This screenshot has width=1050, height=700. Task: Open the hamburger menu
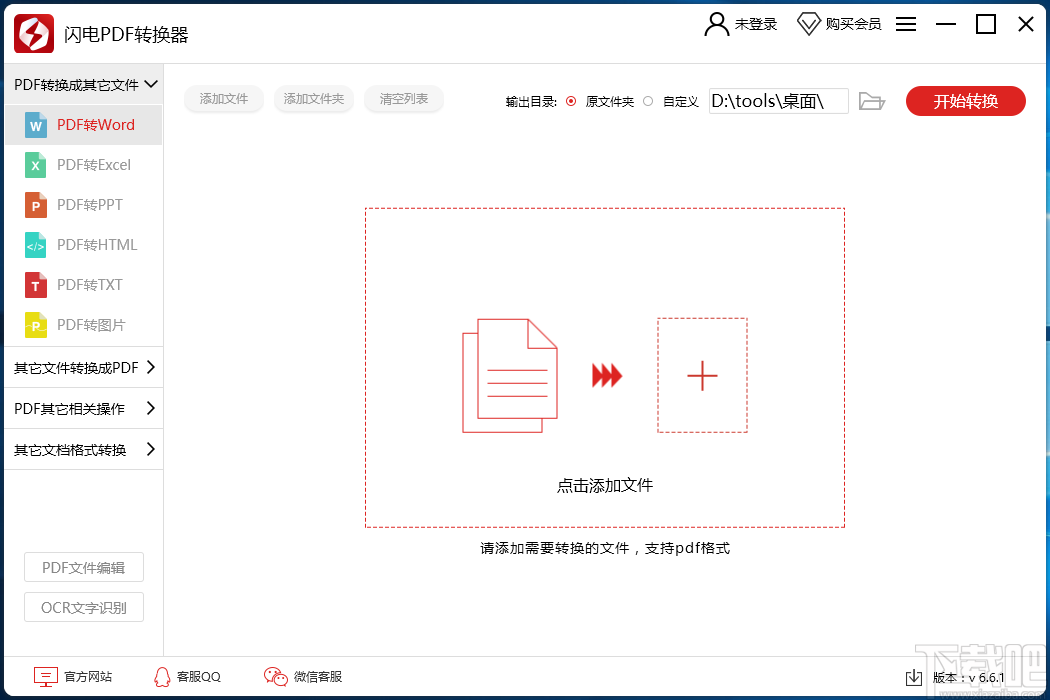pyautogui.click(x=905, y=24)
